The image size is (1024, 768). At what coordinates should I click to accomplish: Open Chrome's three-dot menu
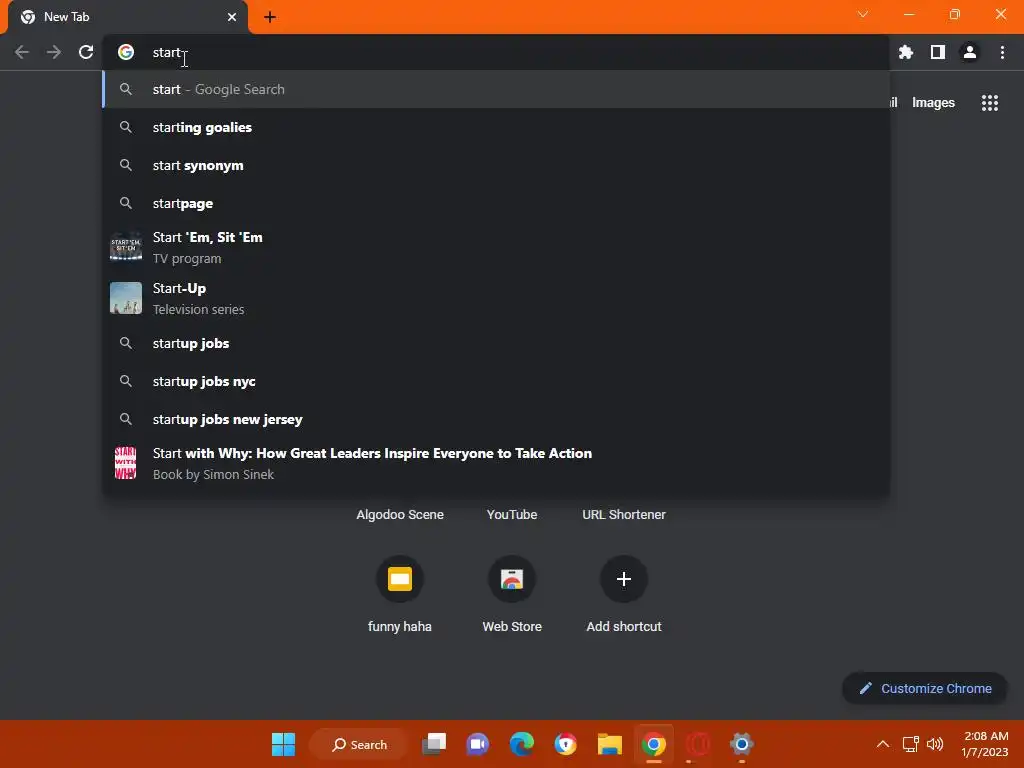pos(1002,52)
